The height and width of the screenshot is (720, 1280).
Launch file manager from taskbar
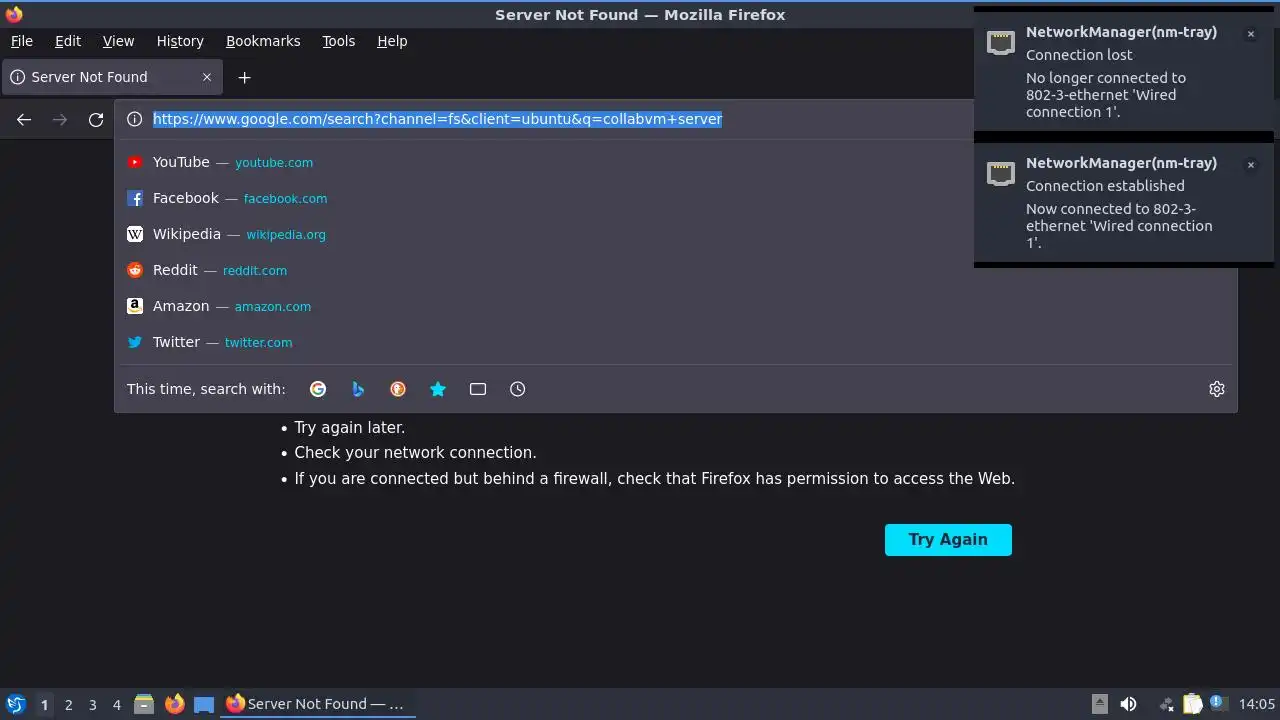(x=144, y=704)
